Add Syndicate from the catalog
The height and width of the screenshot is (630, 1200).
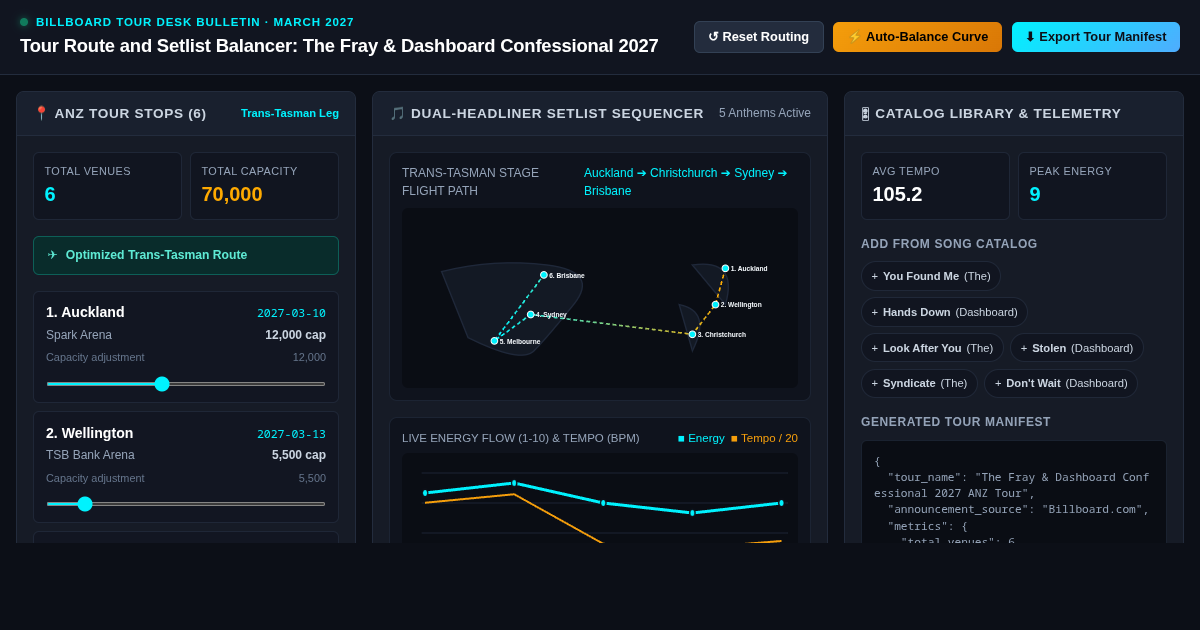click(x=919, y=383)
